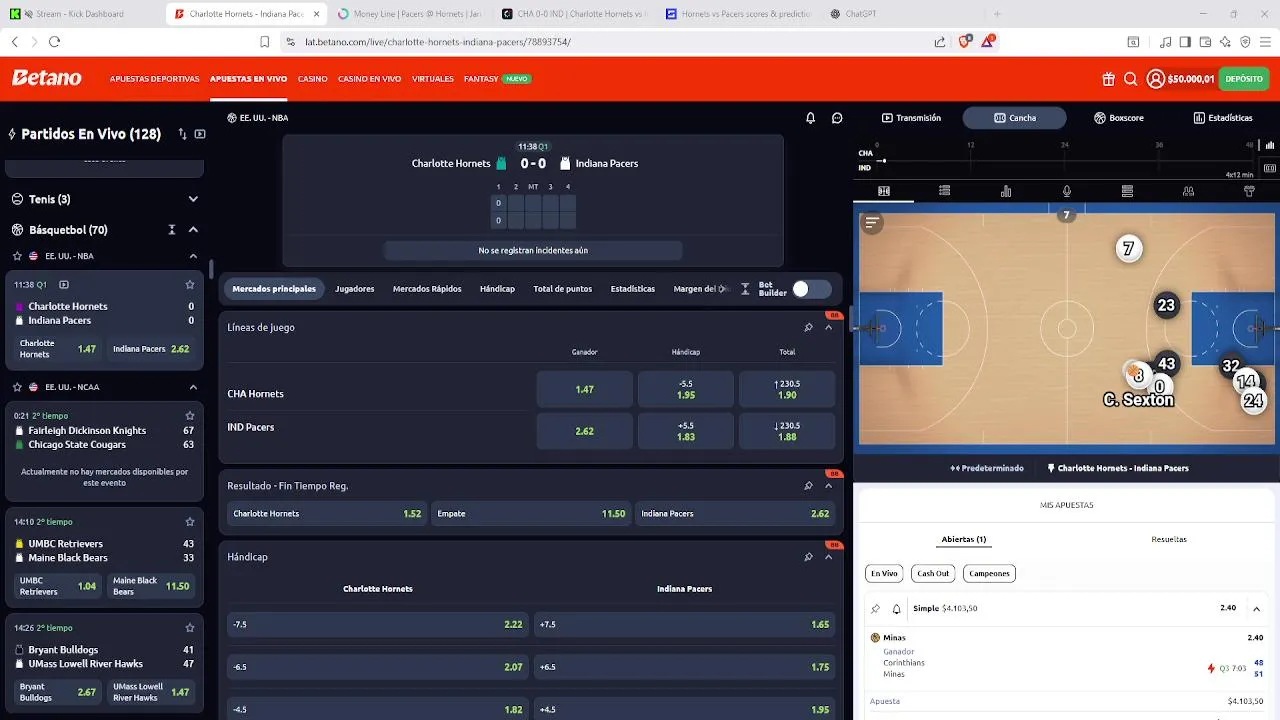The height and width of the screenshot is (720, 1280).
Task: Open CASINO in main menu
Action: pos(312,79)
